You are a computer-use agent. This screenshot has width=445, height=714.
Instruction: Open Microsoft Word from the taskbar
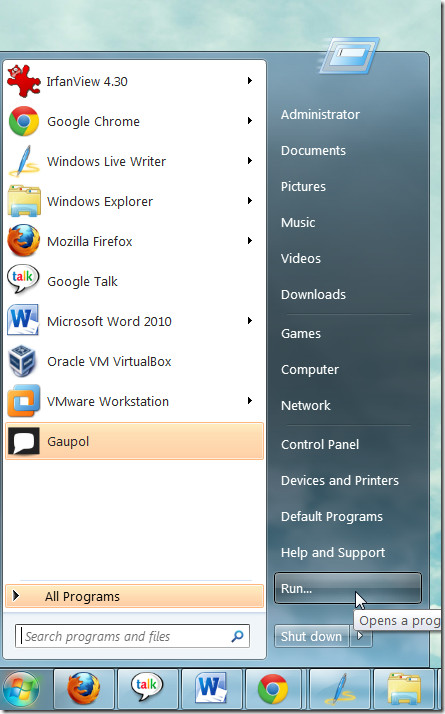tap(211, 687)
